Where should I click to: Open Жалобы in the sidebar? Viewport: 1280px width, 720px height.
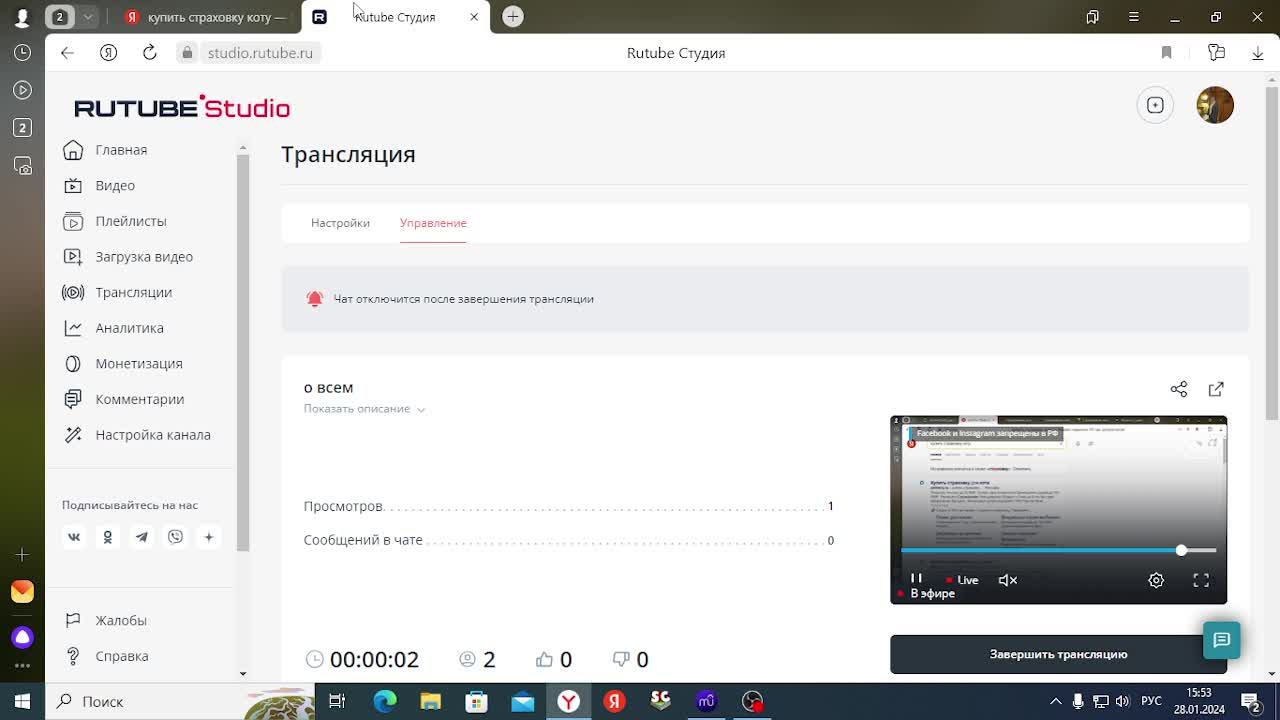(x=105, y=620)
